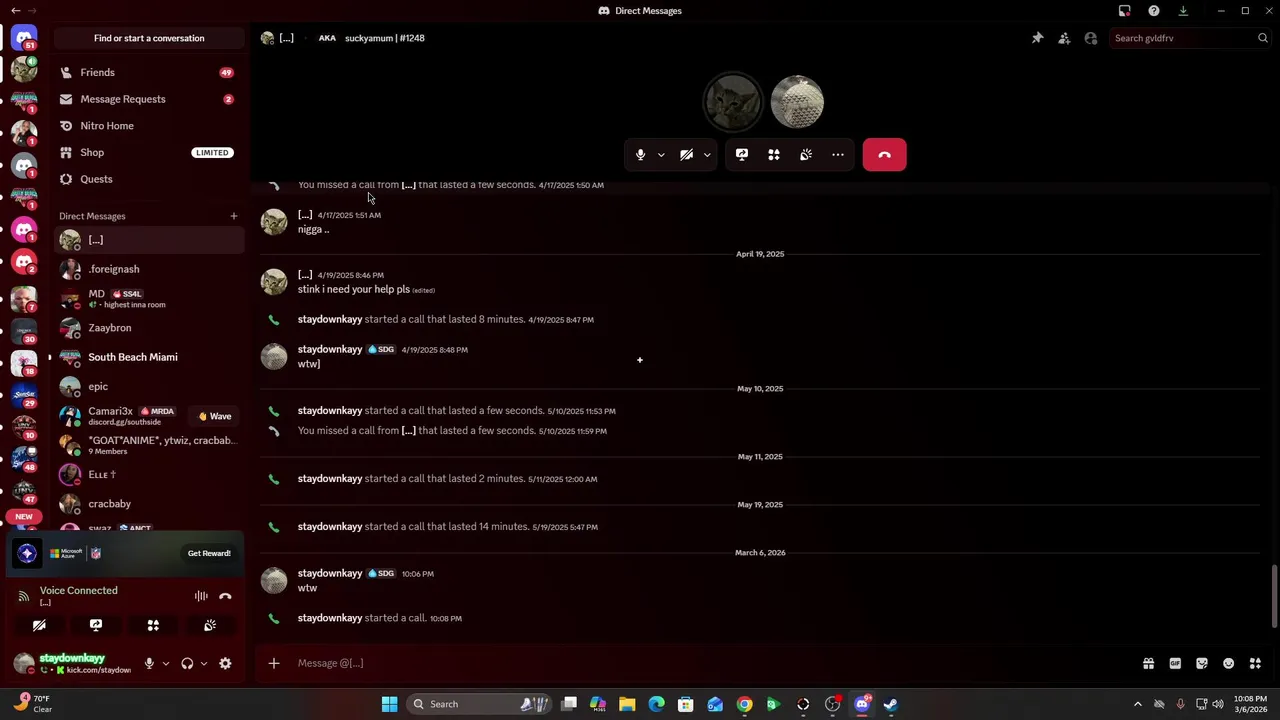
Task: Go to Discord home Direct Messages icon
Action: (x=24, y=38)
